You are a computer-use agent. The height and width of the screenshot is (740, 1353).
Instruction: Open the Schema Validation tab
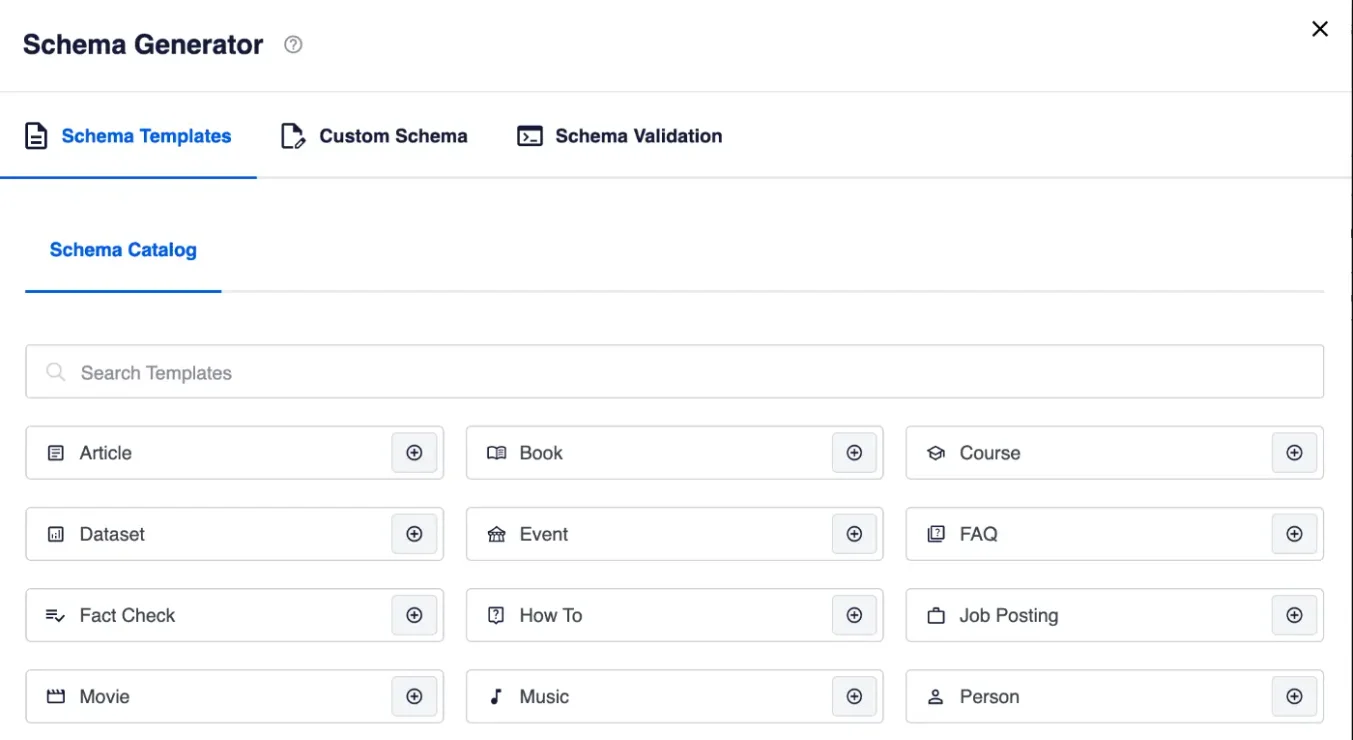pos(619,136)
